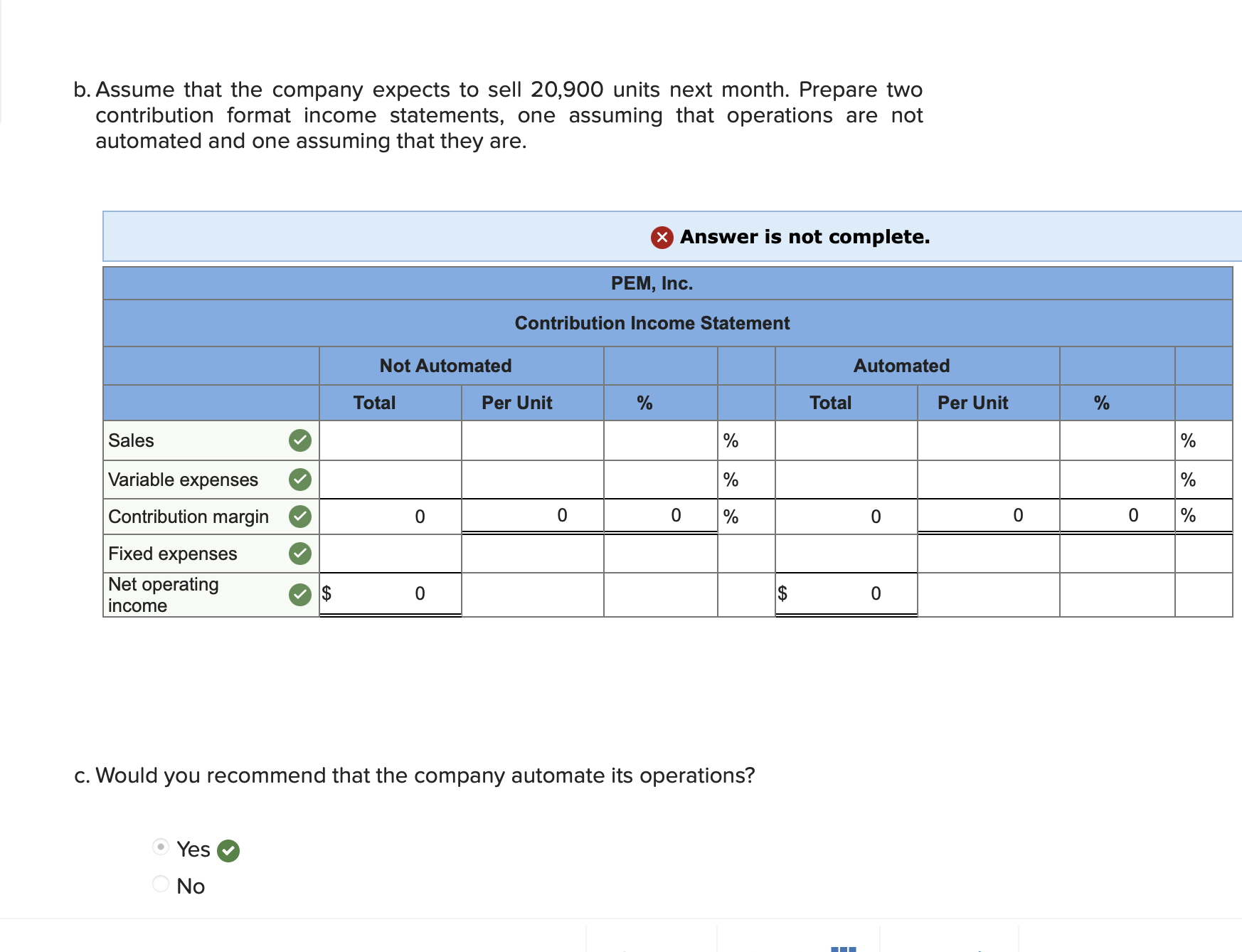Click the green checkmark beside Fixed expenses
The width and height of the screenshot is (1242, 952).
tap(300, 554)
